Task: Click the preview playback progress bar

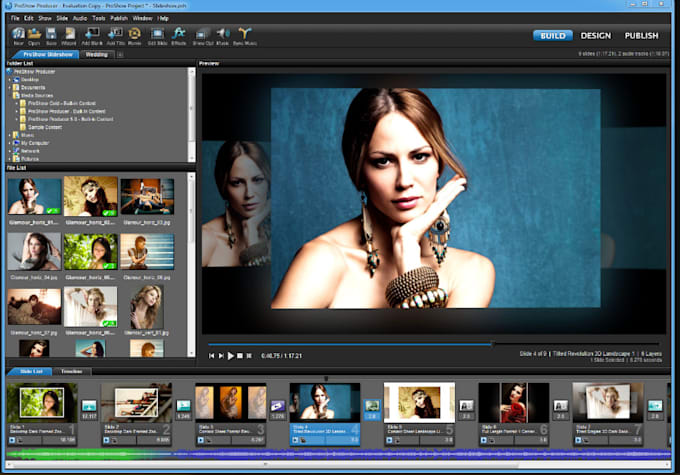Action: 432,343
